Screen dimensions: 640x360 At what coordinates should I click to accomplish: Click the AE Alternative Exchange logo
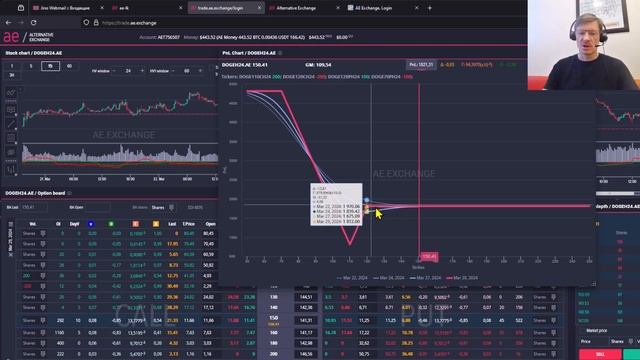tap(29, 37)
